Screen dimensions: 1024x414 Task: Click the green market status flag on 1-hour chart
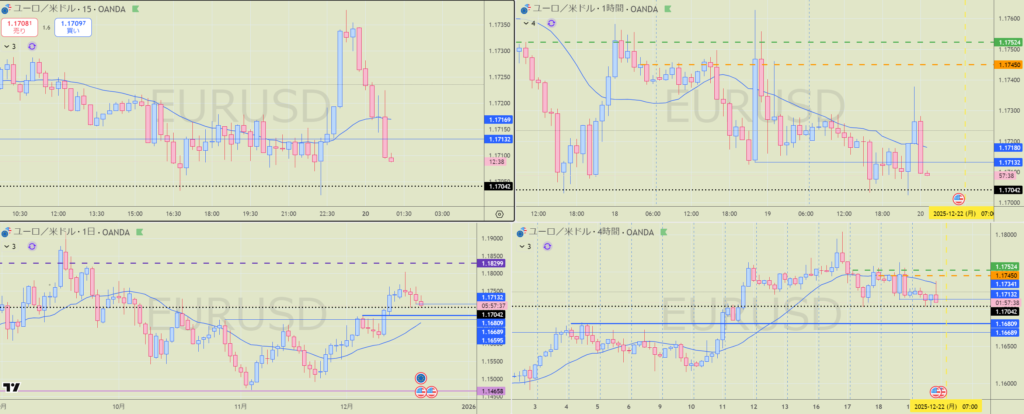pos(665,8)
